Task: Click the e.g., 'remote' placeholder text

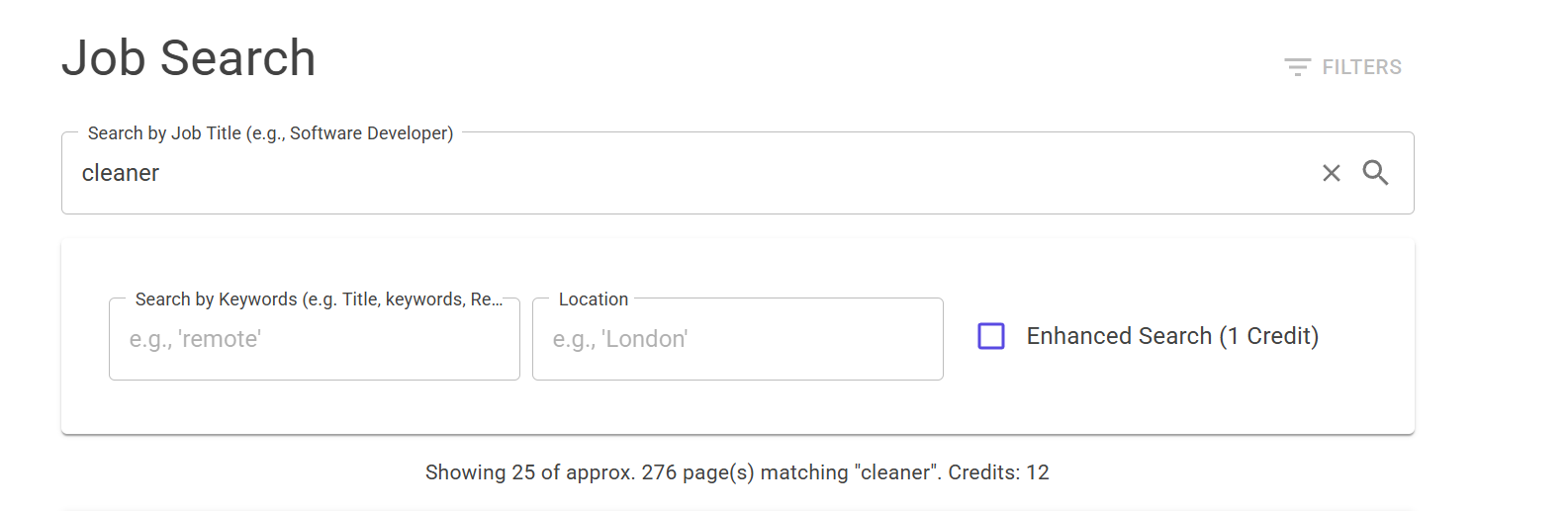Action: [195, 339]
